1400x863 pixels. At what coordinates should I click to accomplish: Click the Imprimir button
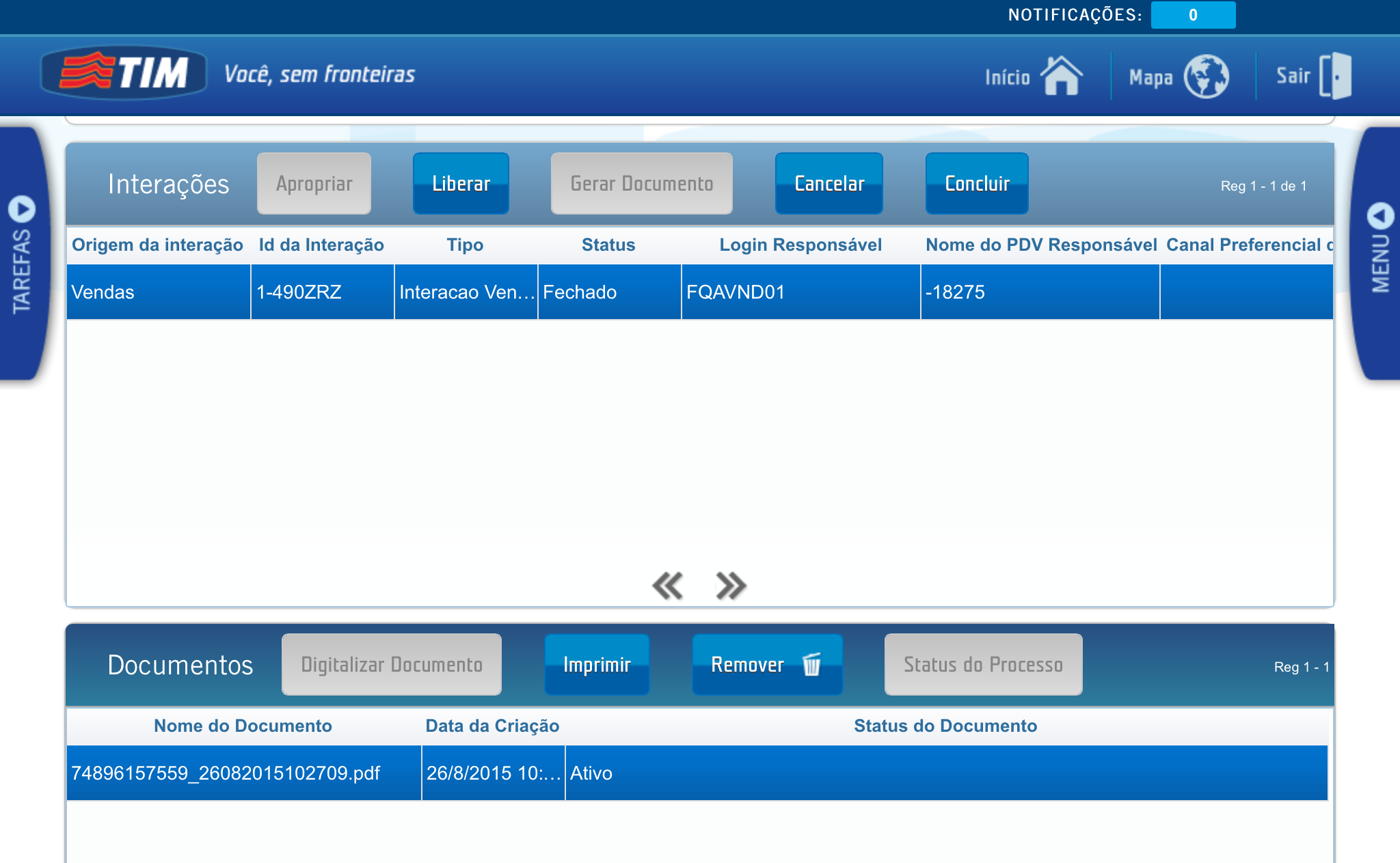coord(597,665)
